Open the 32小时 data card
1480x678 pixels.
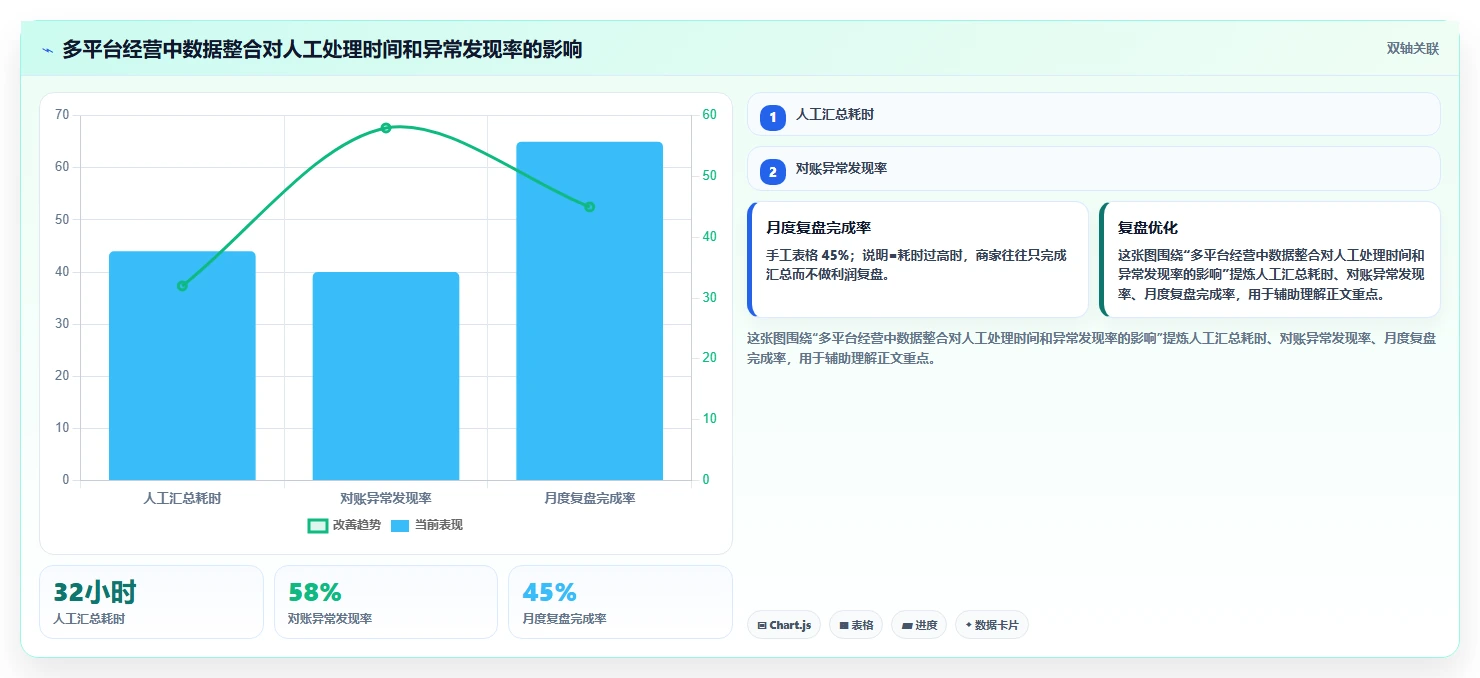[151, 602]
